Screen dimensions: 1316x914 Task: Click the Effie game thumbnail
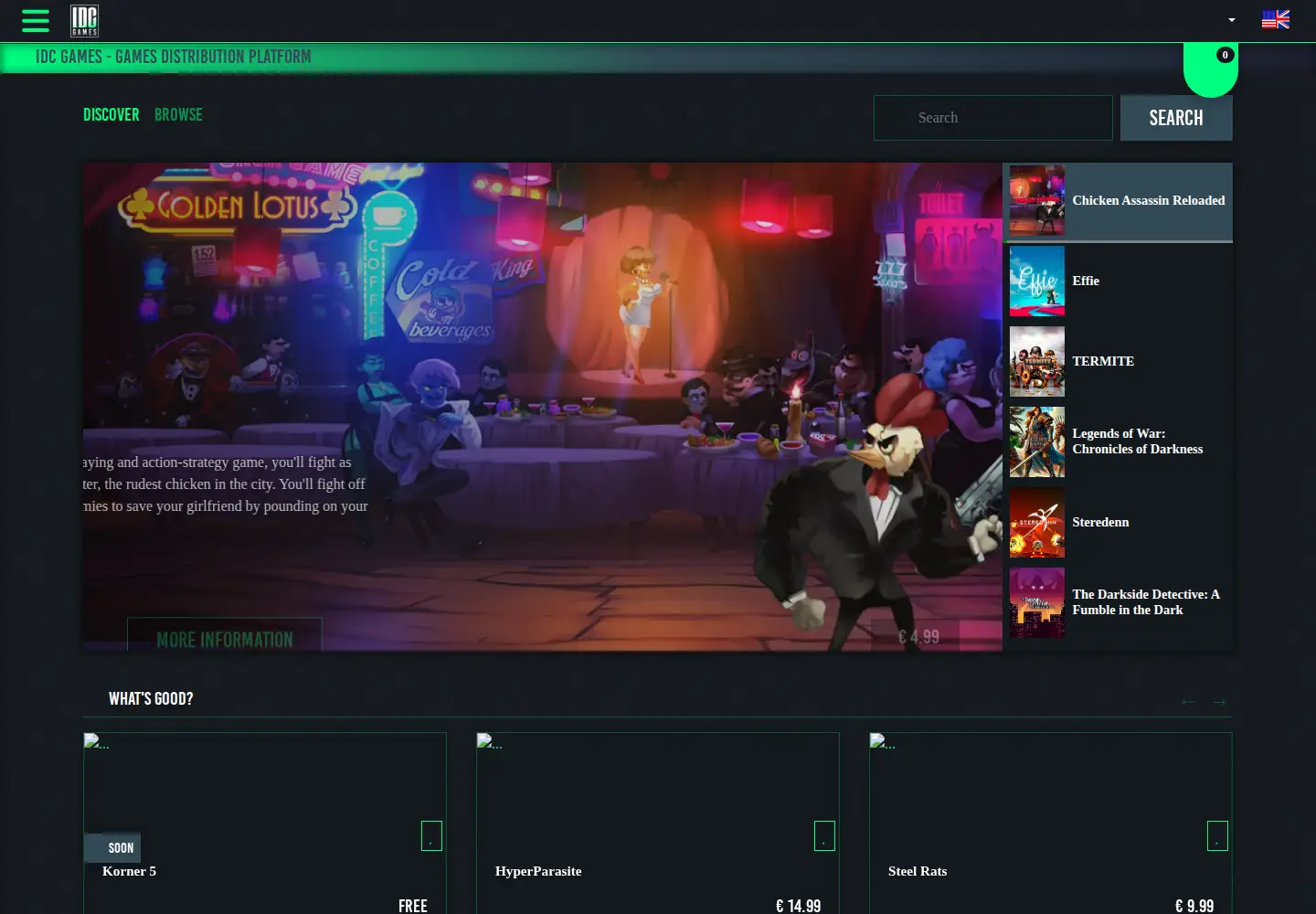[x=1037, y=282]
